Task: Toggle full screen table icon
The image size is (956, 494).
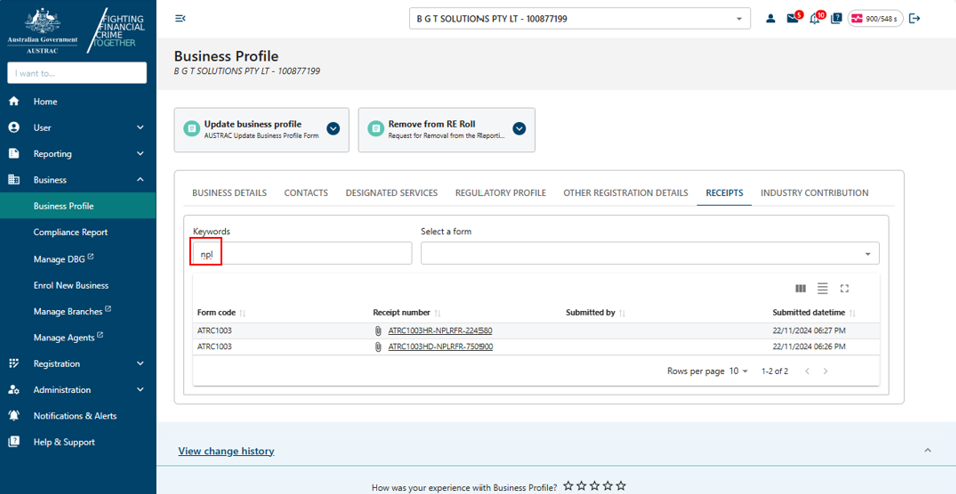Action: tap(844, 288)
